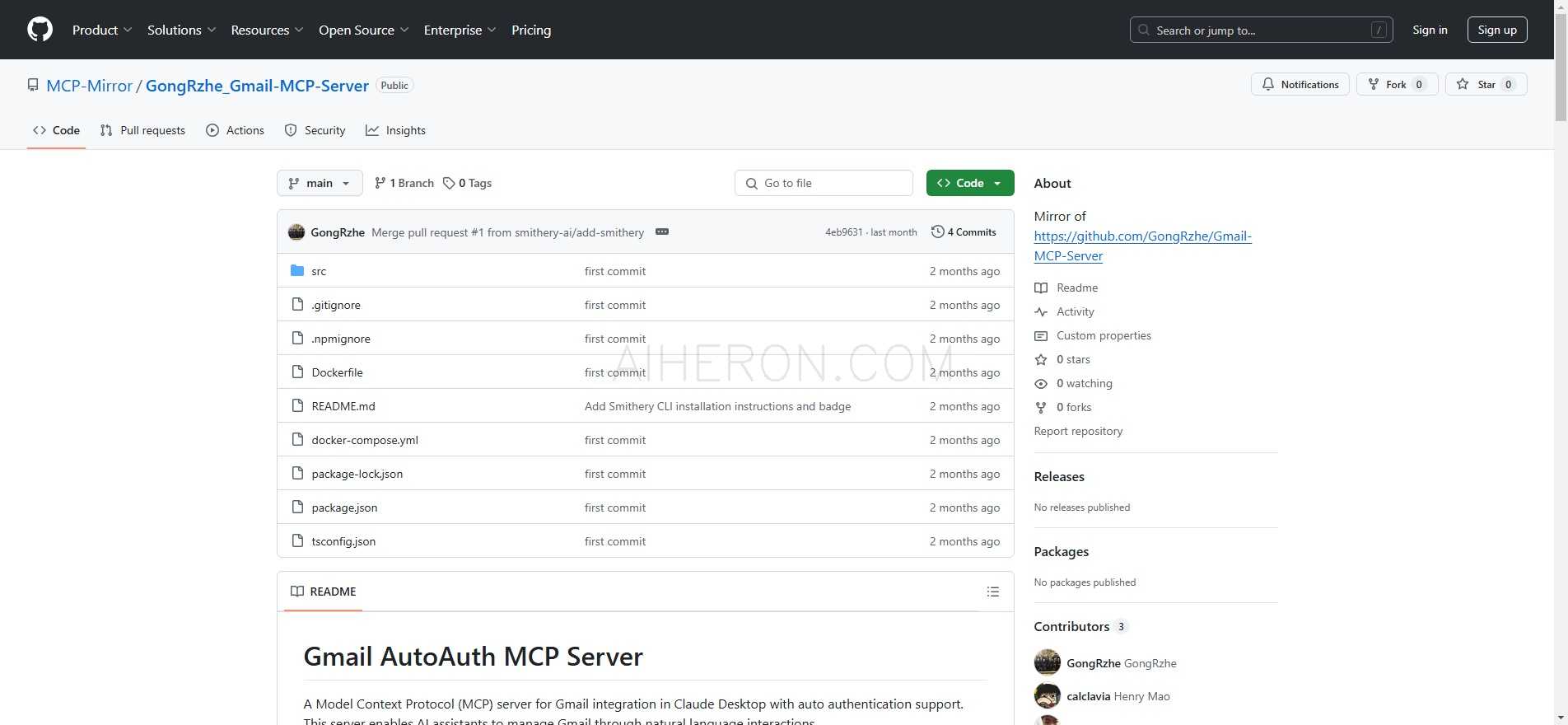Click calclavia contributor avatar
The height and width of the screenshot is (725, 1568).
pyautogui.click(x=1048, y=696)
